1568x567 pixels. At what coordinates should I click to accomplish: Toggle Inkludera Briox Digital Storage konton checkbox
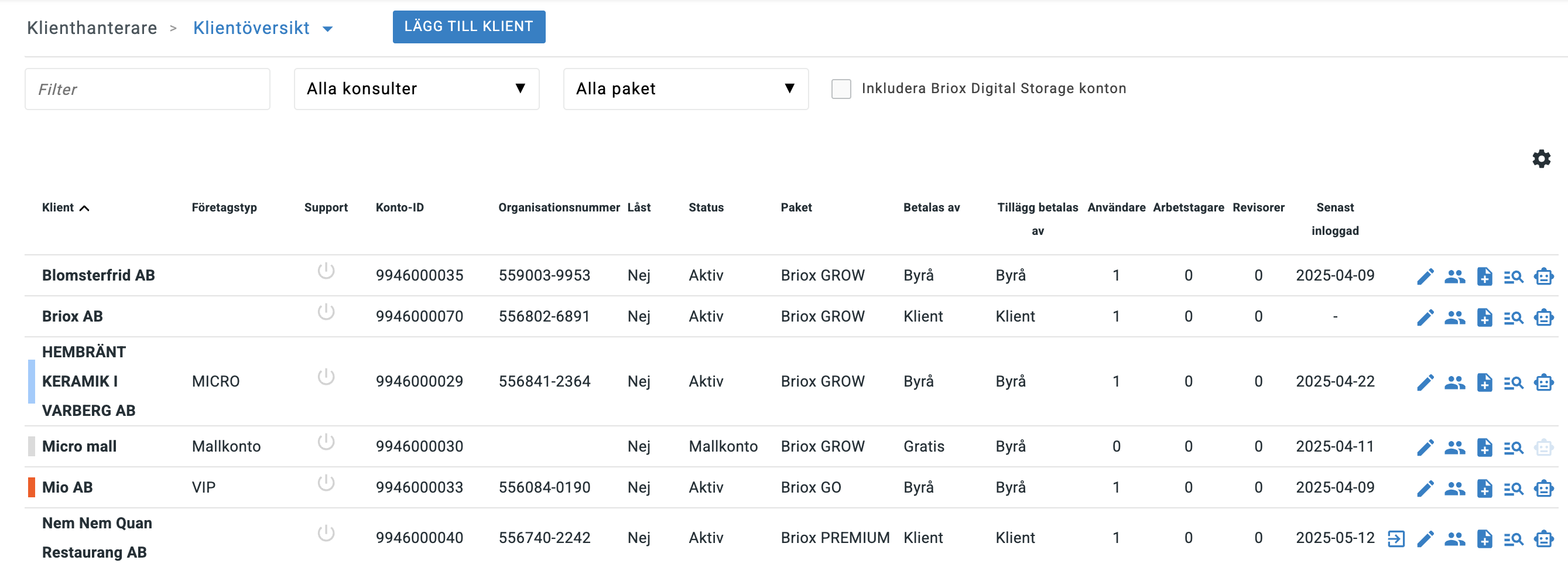click(841, 89)
